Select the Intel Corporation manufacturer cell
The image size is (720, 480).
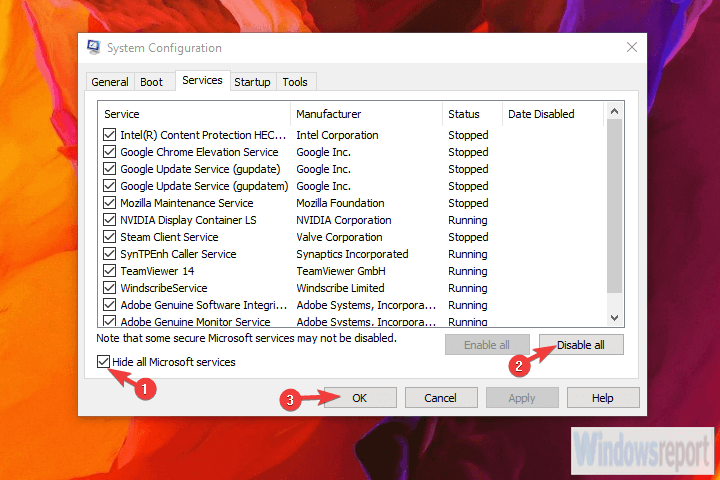point(337,135)
